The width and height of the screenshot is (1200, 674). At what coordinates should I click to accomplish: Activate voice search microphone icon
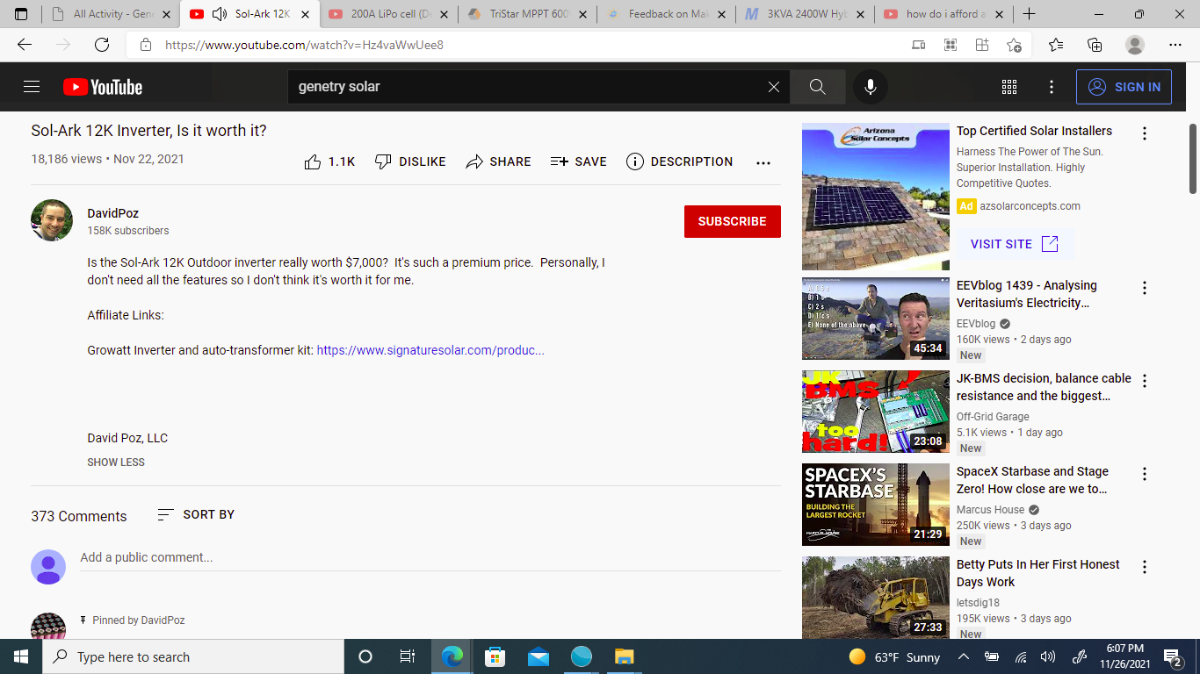pyautogui.click(x=870, y=87)
